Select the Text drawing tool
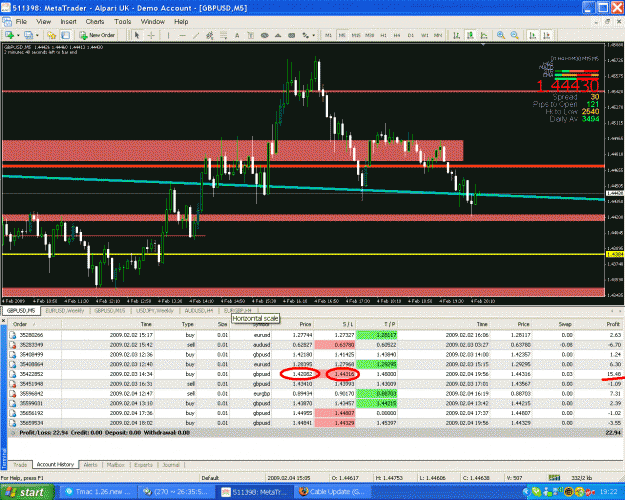 237,35
